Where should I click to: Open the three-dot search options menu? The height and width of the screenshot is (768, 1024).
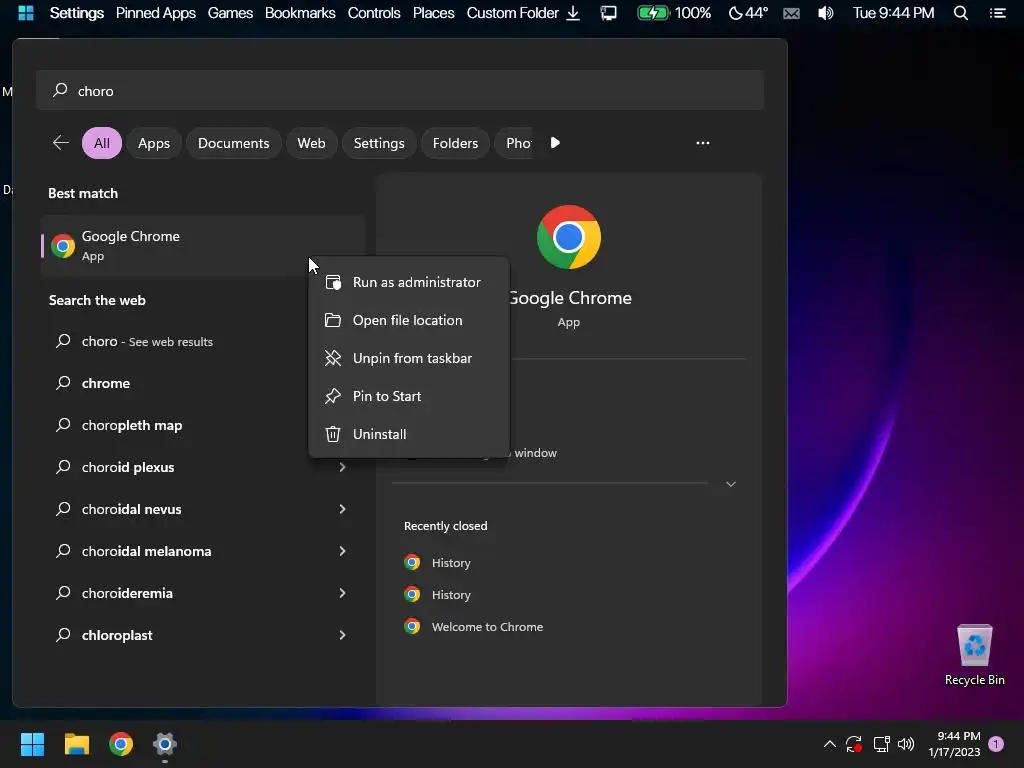[703, 143]
